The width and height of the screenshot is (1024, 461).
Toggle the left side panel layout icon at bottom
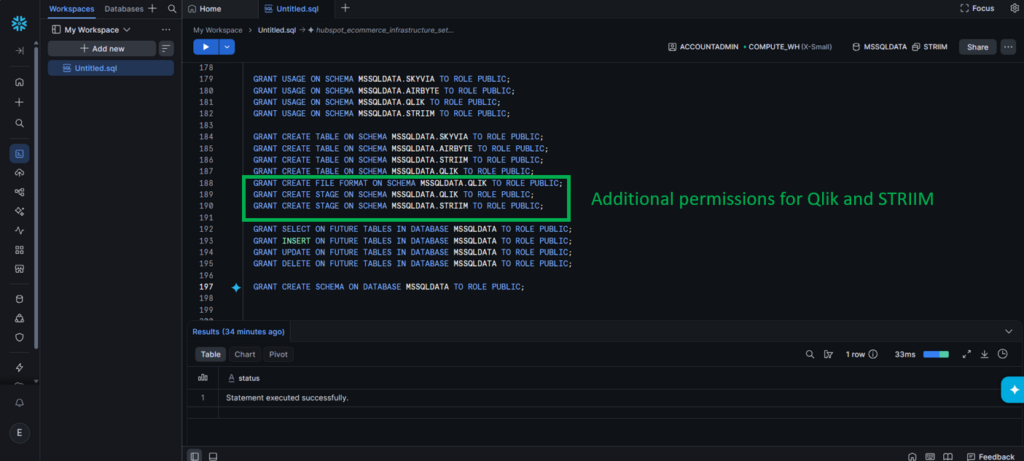pyautogui.click(x=195, y=456)
